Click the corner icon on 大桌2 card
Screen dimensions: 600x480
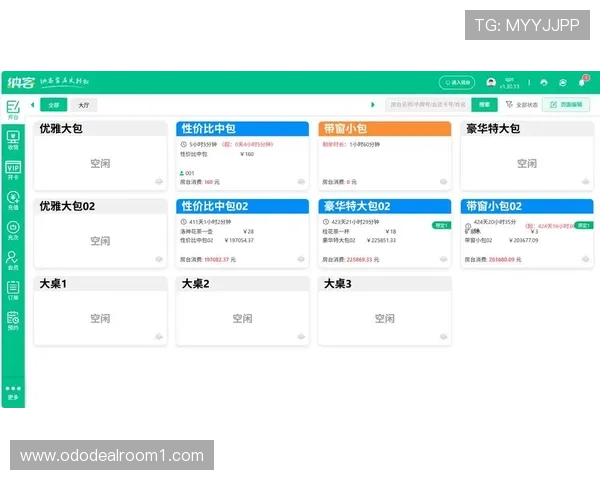click(301, 337)
